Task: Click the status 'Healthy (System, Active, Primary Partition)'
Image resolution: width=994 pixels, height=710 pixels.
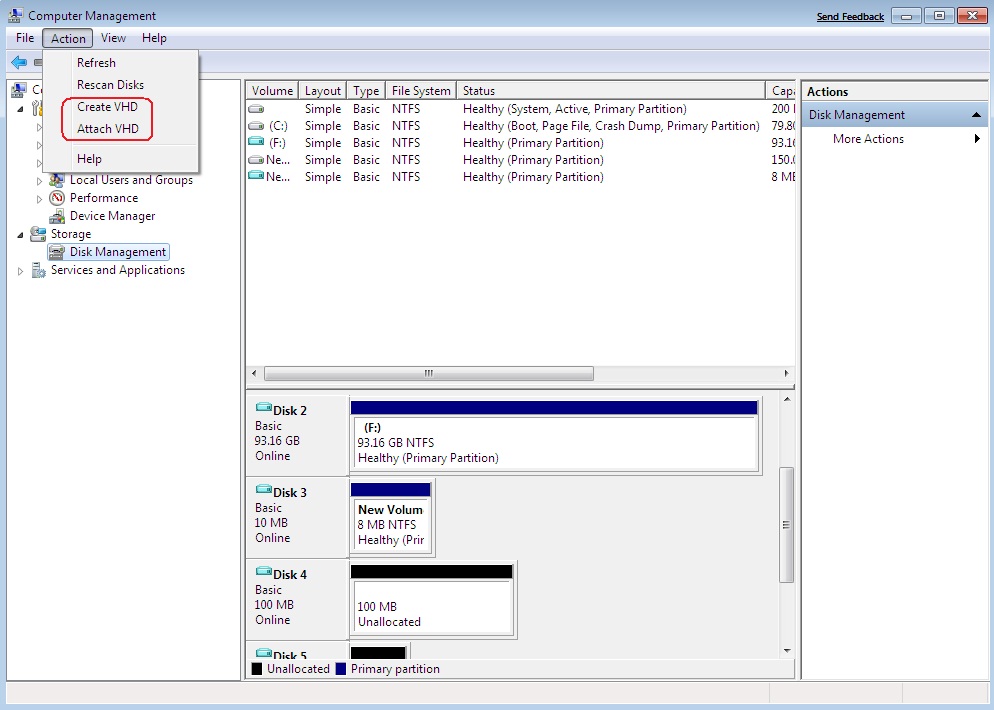Action: click(x=574, y=109)
